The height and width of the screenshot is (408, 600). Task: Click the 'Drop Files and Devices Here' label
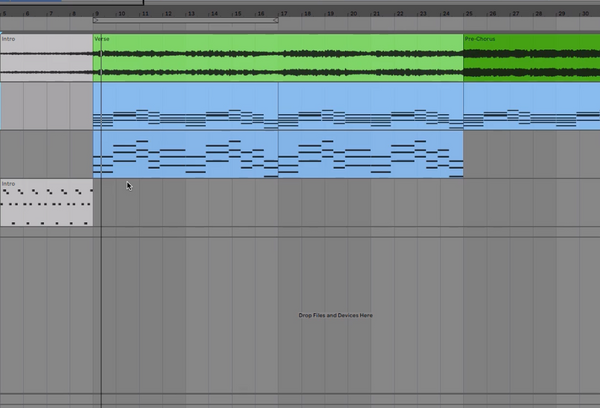(336, 315)
